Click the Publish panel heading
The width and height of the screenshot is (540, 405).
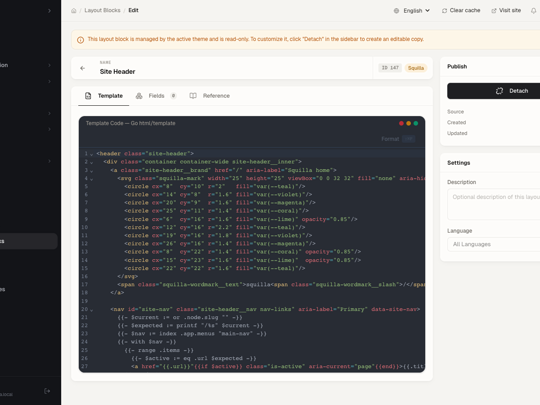pyautogui.click(x=457, y=66)
